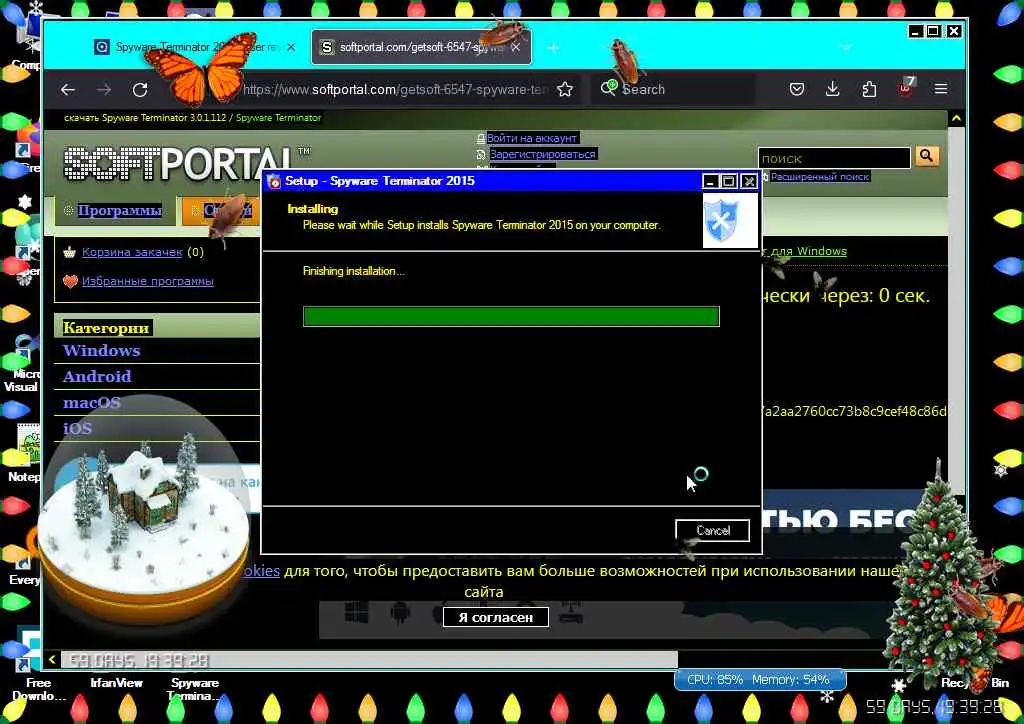1024x724 pixels.
Task: Click the heart favorites icon
Action: point(71,281)
